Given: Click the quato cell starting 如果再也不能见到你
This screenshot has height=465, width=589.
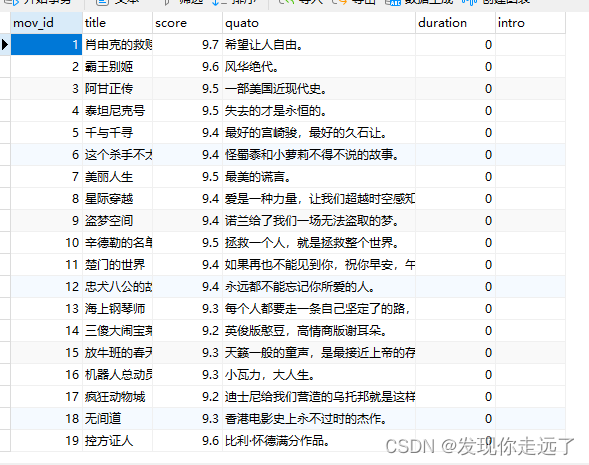Looking at the screenshot, I should (x=319, y=265).
